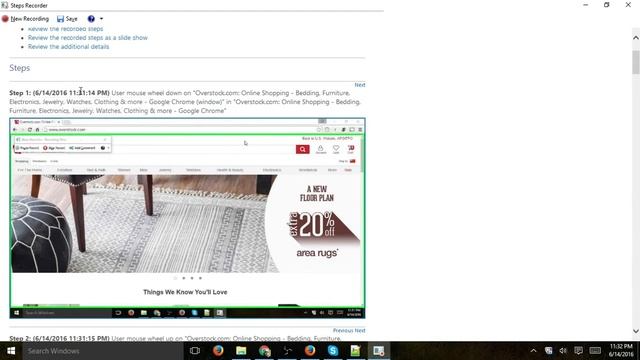The width and height of the screenshot is (640, 360).
Task: Start a New Recording
Action: [25, 19]
